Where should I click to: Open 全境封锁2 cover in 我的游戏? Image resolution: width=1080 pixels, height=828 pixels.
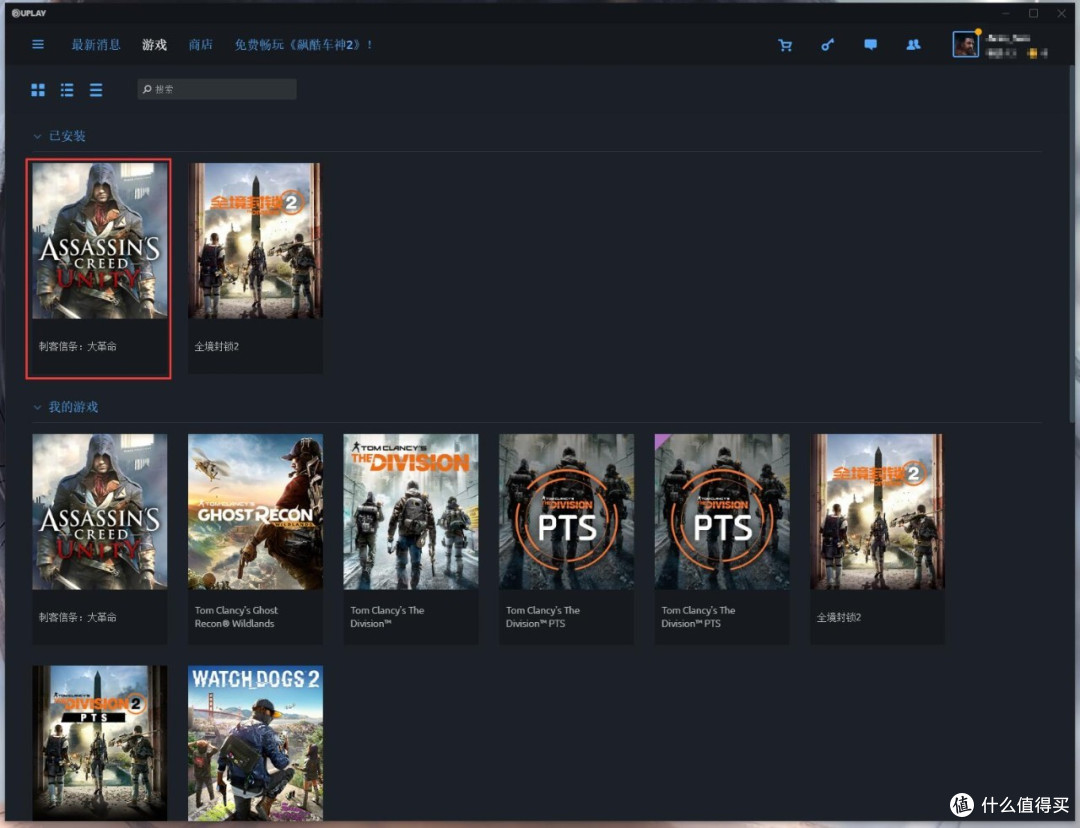(x=878, y=511)
